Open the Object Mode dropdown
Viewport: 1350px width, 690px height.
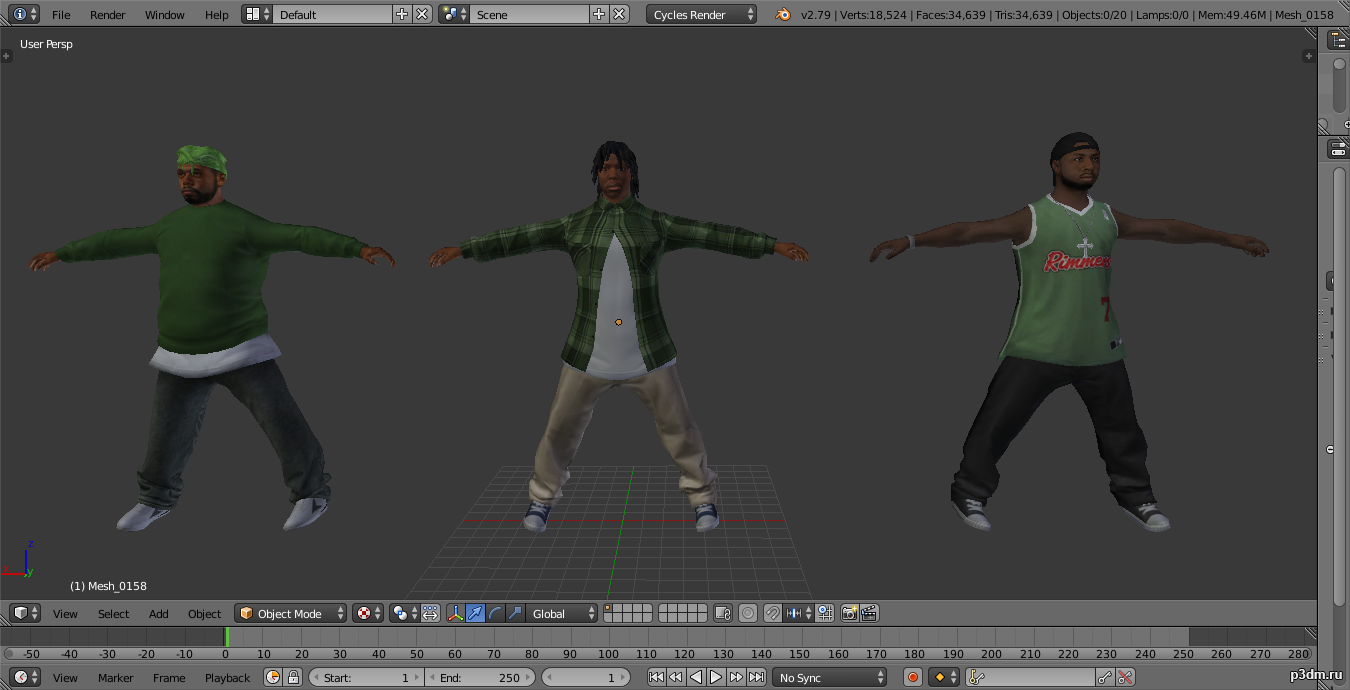[x=291, y=613]
